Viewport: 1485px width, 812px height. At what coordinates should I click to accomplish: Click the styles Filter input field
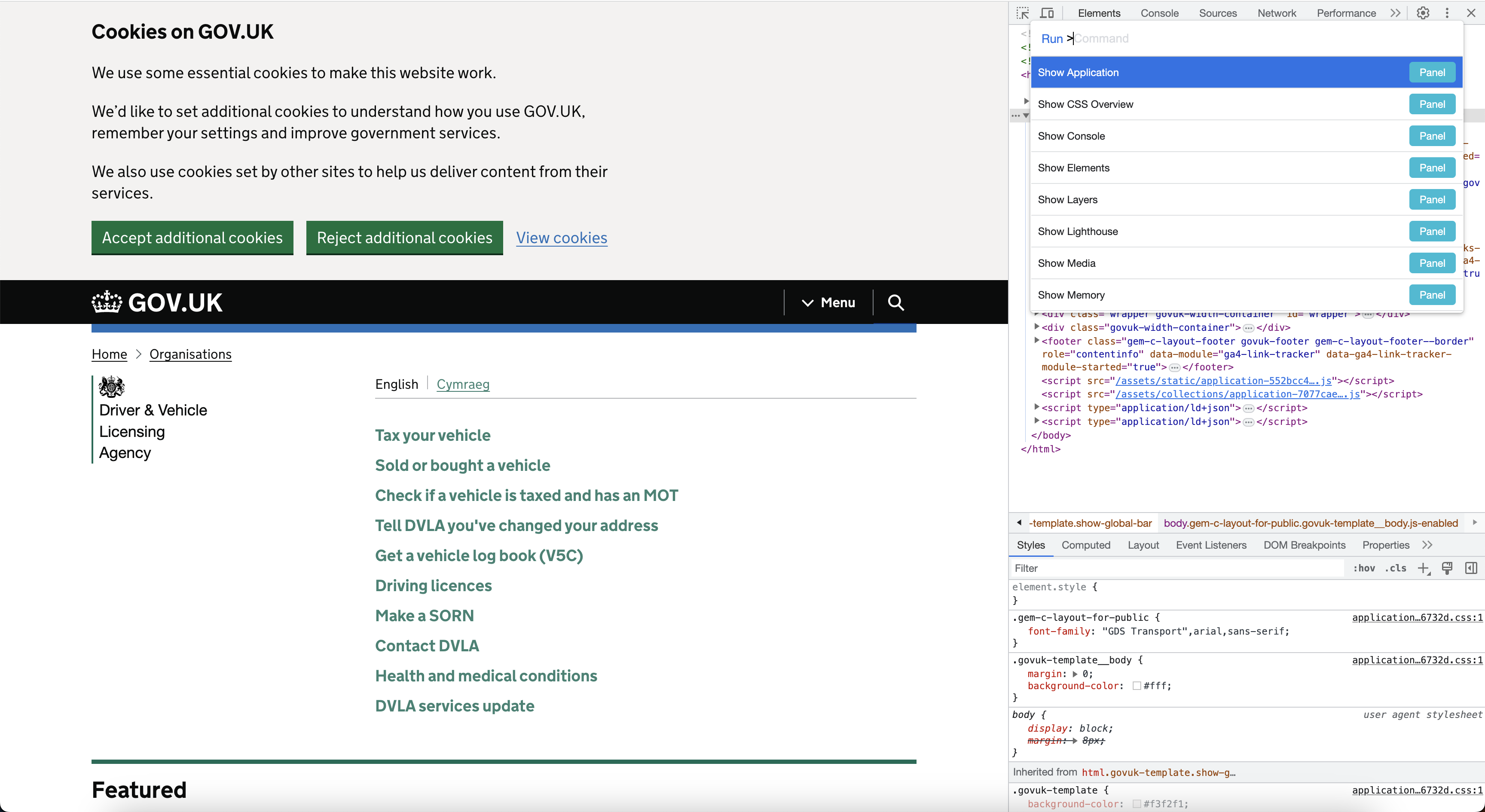pyautogui.click(x=1178, y=568)
